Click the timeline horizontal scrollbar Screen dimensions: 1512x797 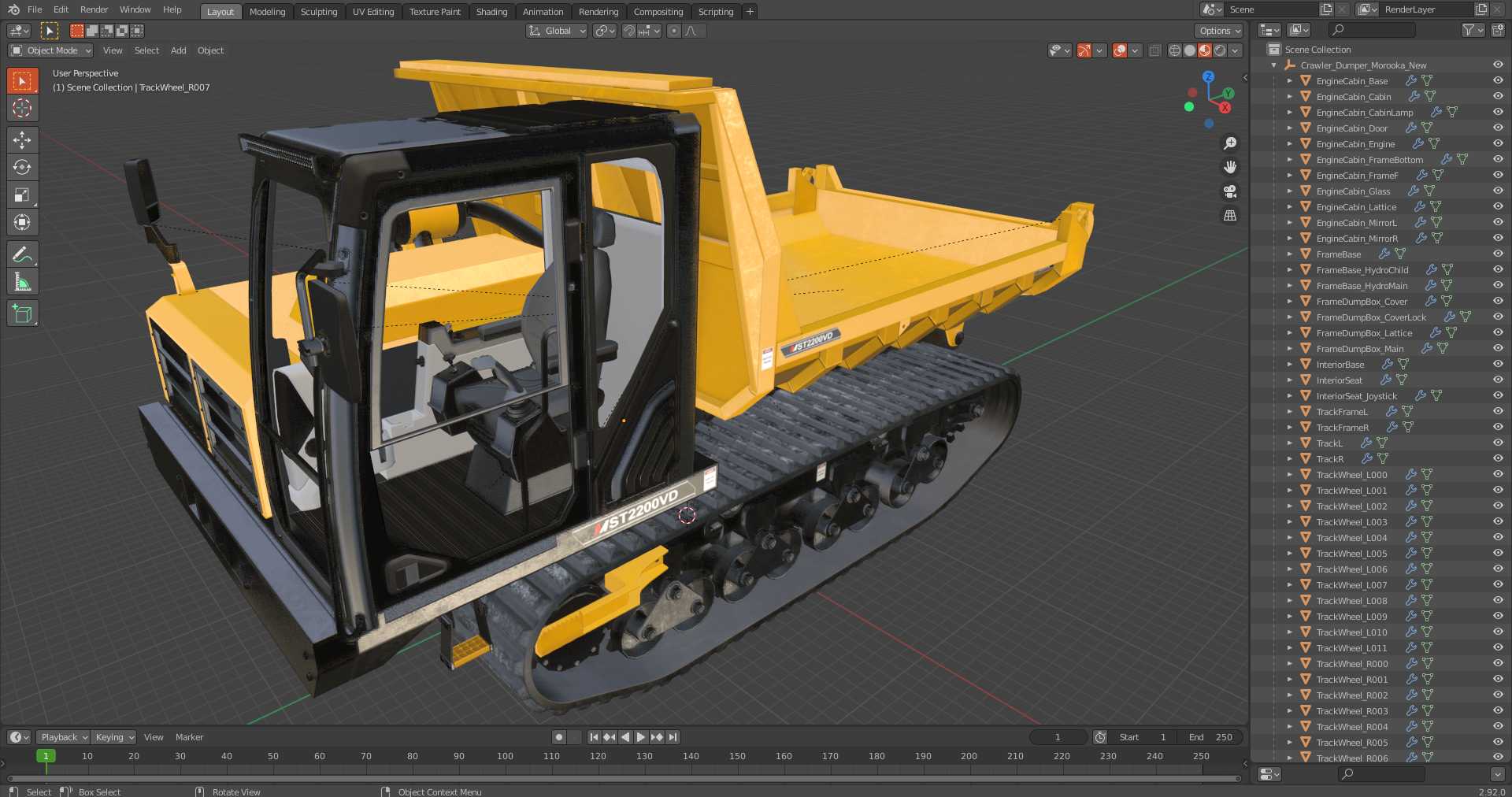tap(624, 778)
